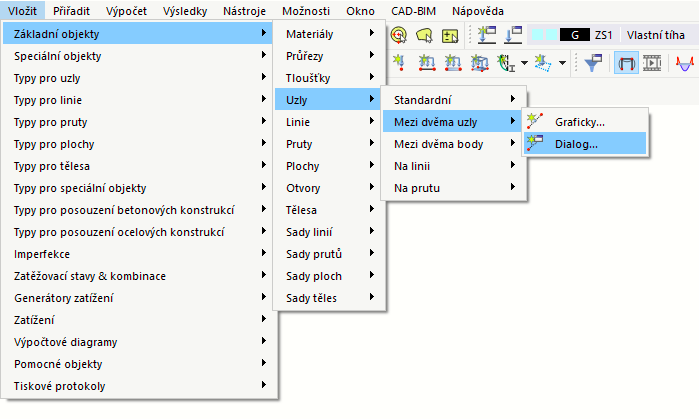Open the CAD-BIM menu

413,11
